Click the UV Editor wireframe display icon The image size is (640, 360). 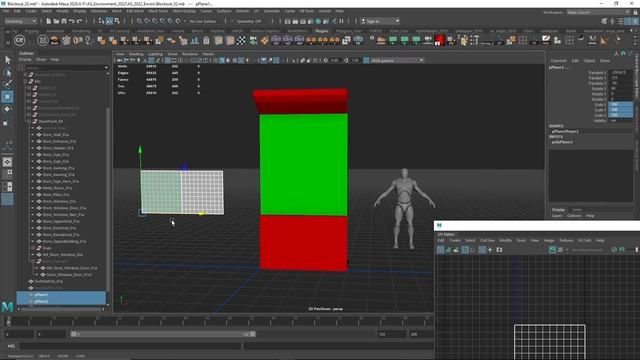click(441, 250)
